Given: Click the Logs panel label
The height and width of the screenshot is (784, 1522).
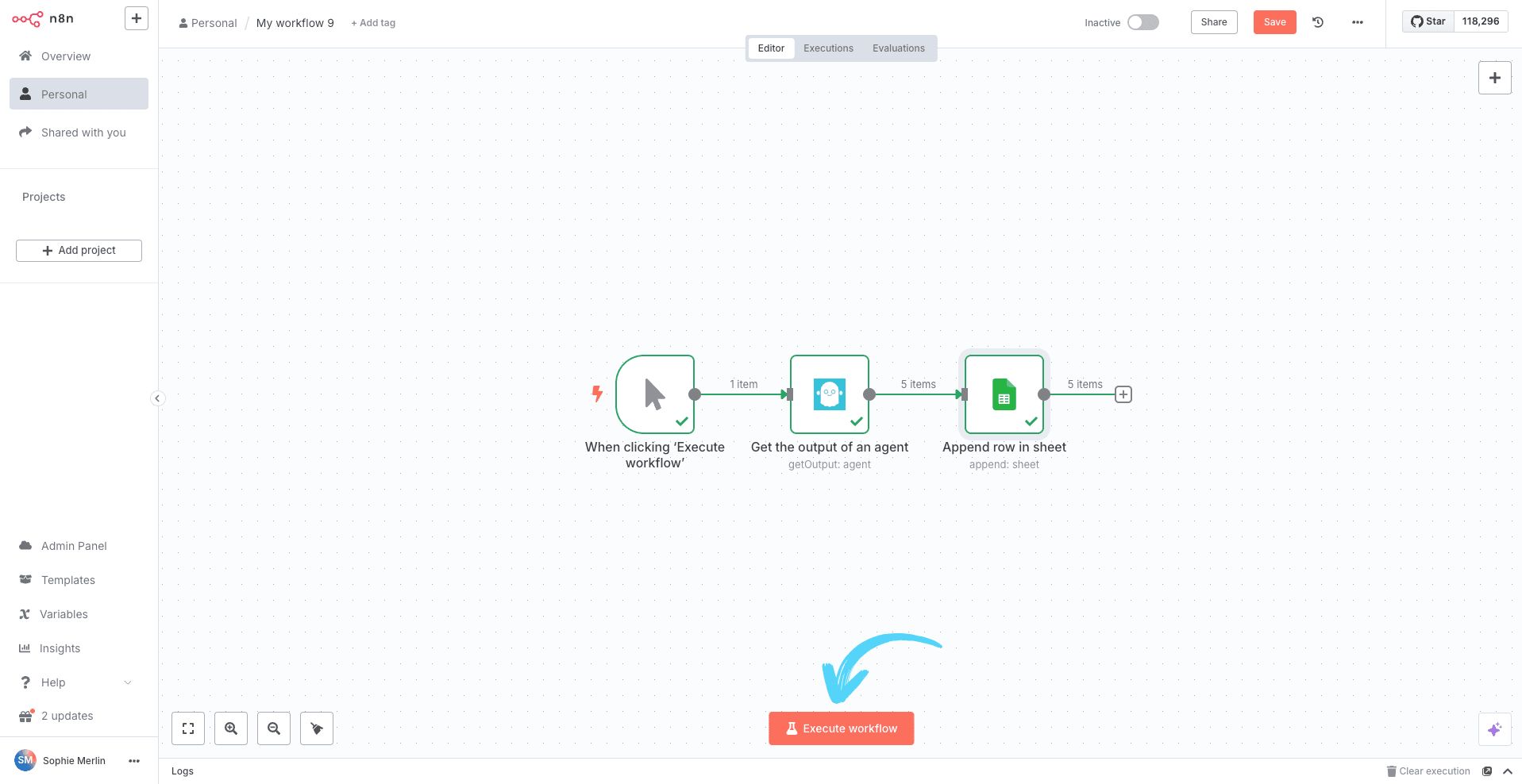Looking at the screenshot, I should coord(183,771).
